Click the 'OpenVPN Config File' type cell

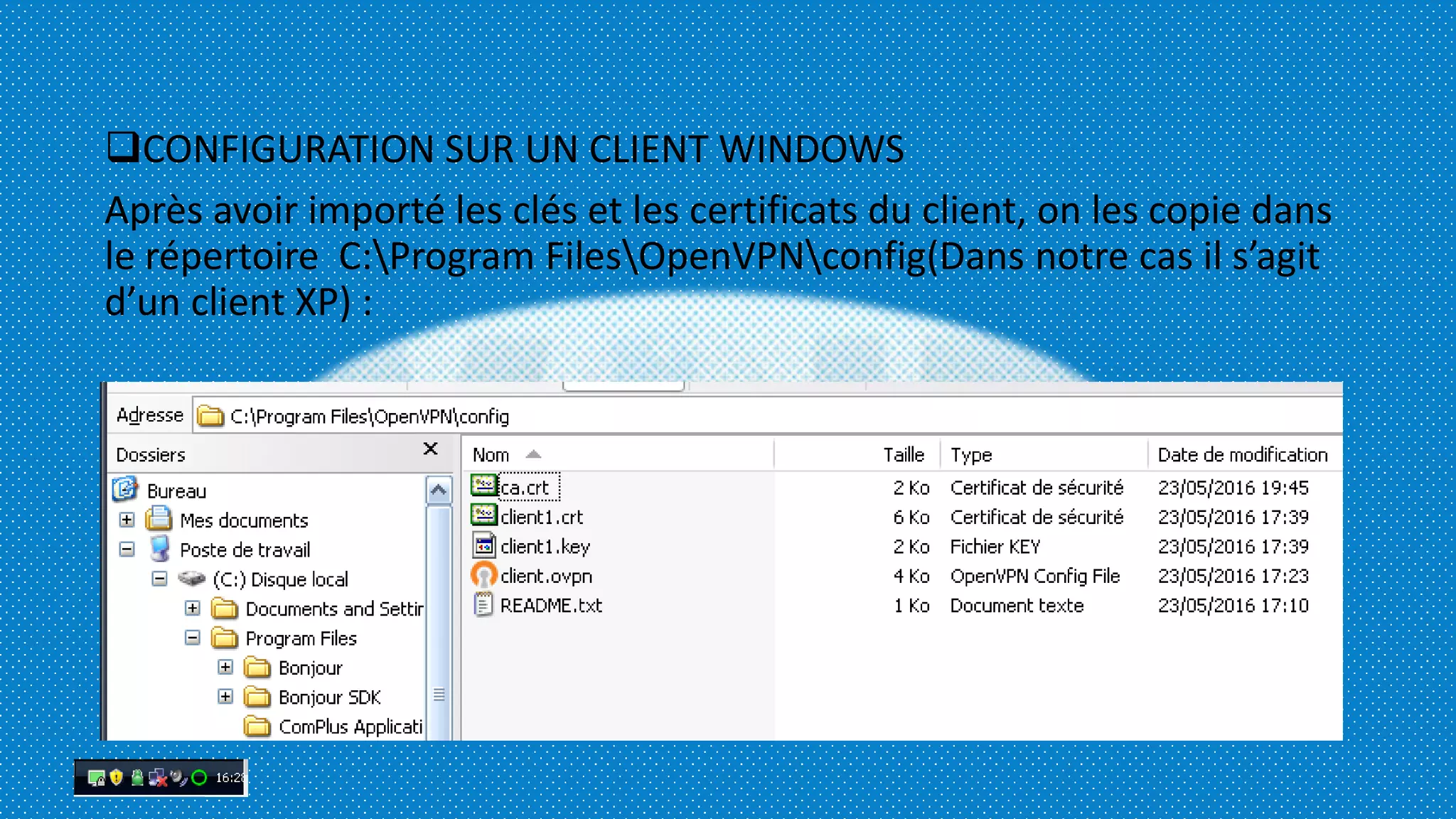(1035, 576)
